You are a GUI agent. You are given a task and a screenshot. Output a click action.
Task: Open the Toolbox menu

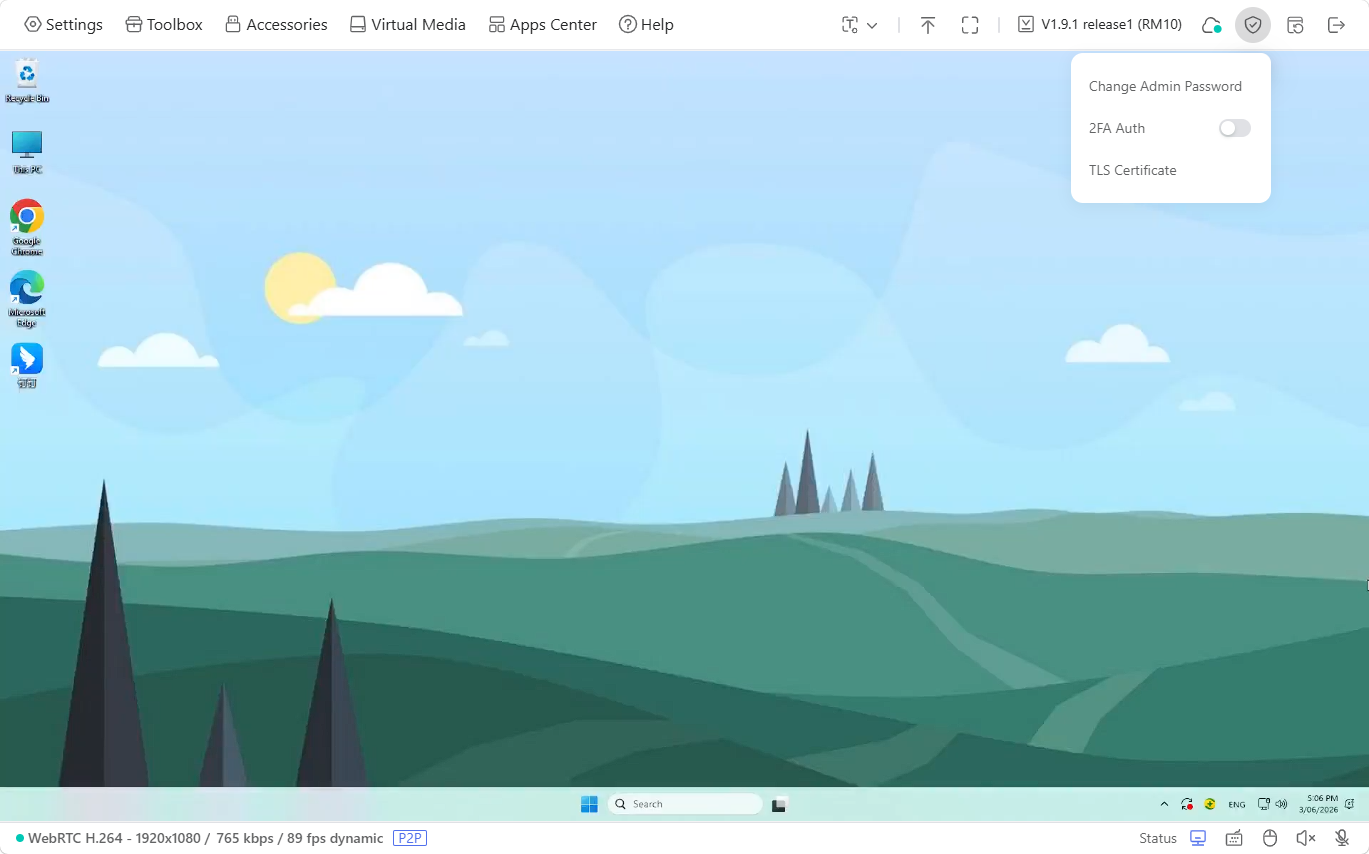click(x=164, y=25)
